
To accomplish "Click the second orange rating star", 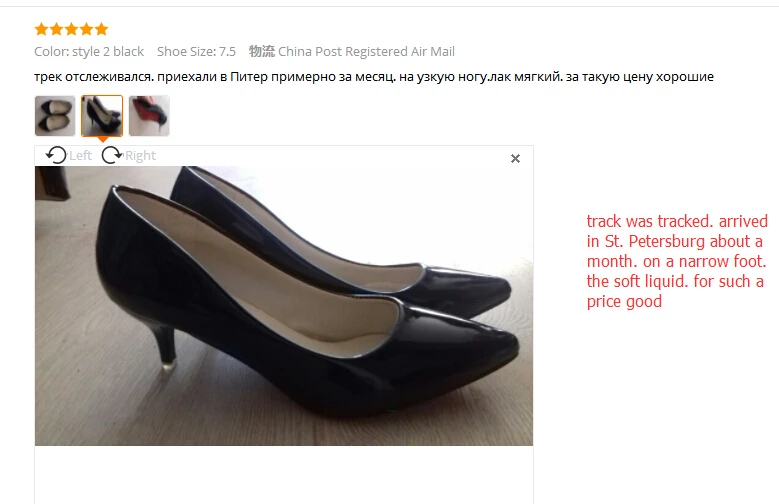I will point(57,29).
